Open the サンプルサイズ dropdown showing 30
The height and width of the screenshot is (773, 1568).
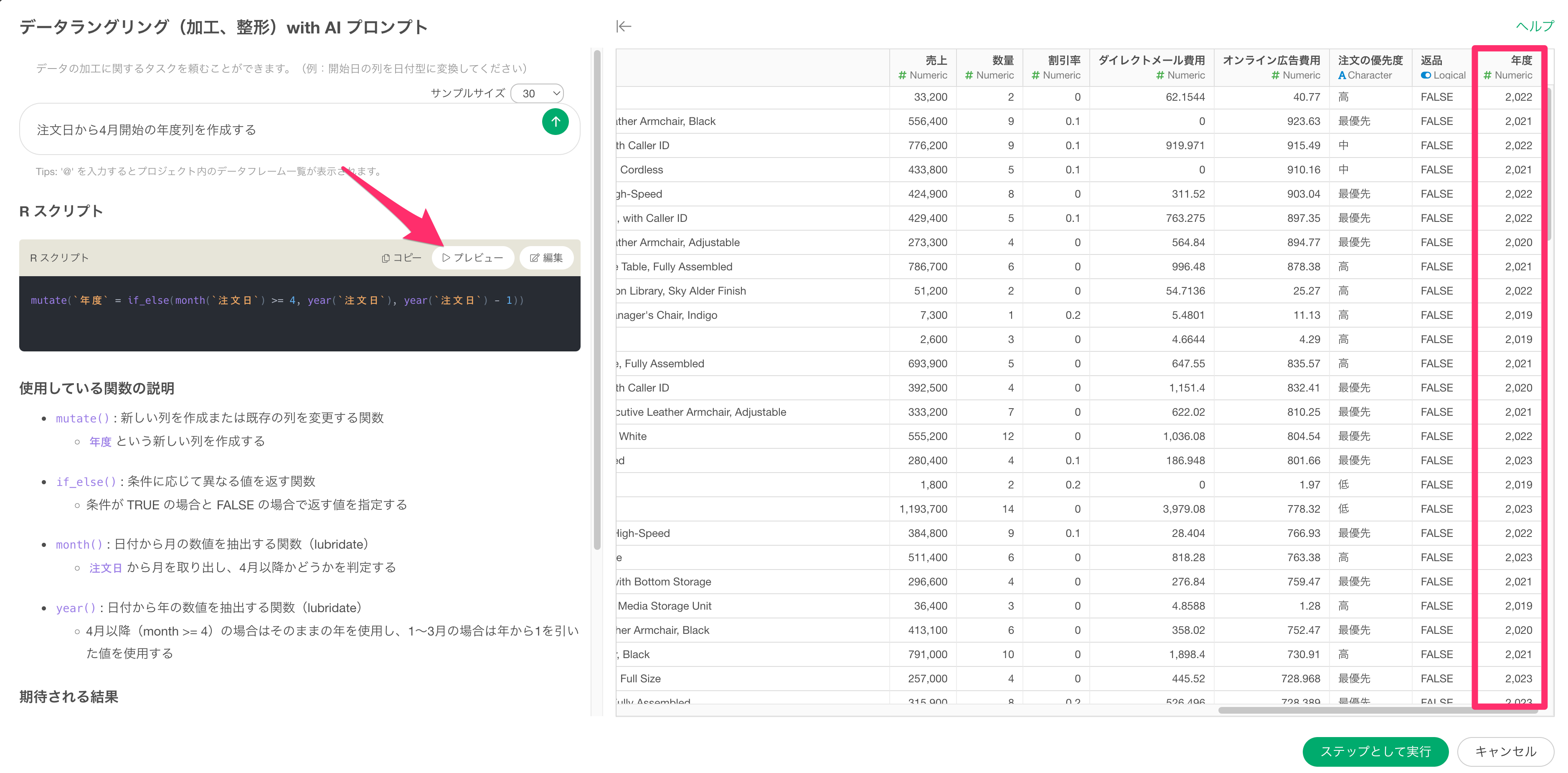(538, 93)
